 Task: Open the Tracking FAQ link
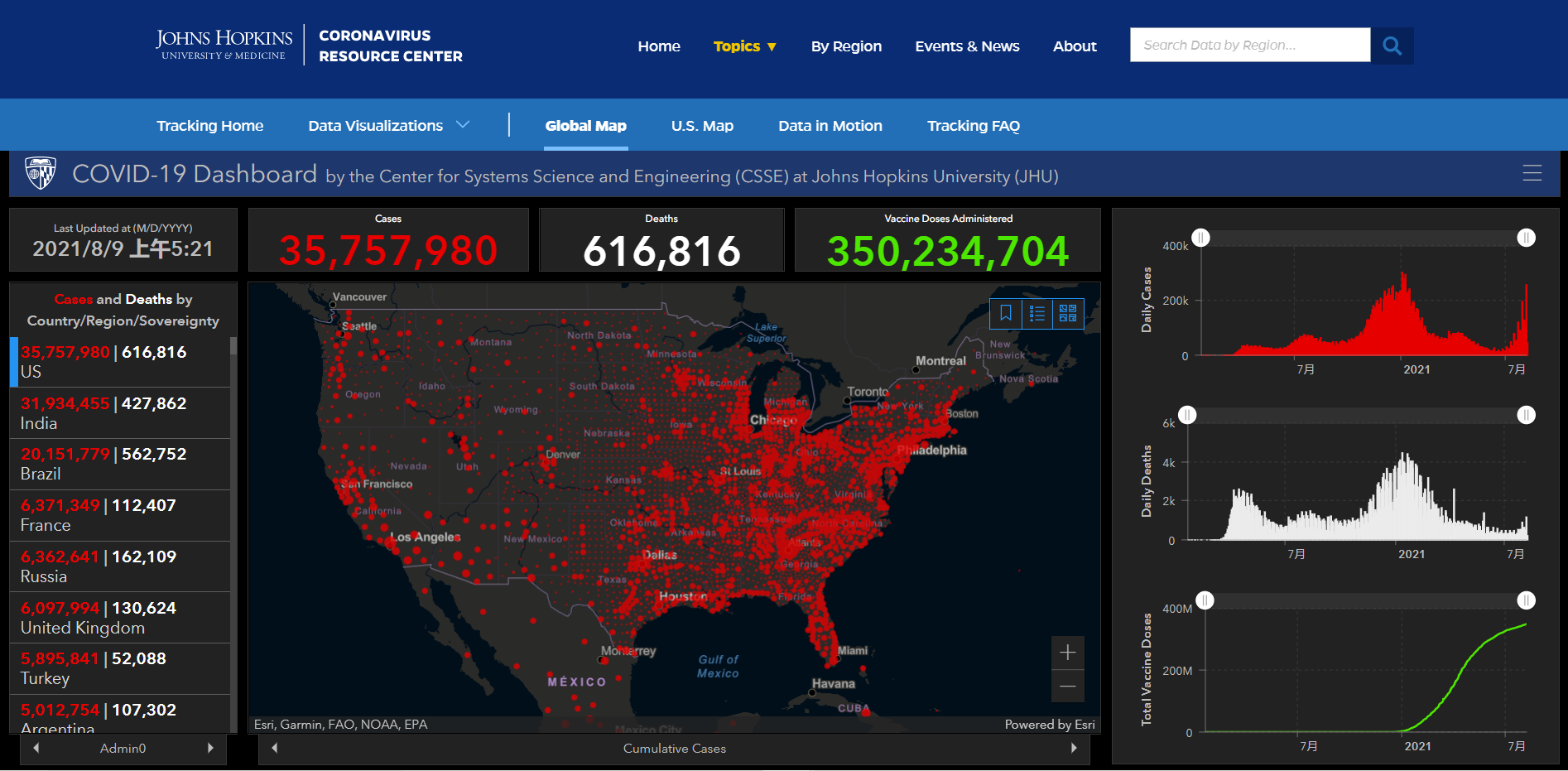973,126
